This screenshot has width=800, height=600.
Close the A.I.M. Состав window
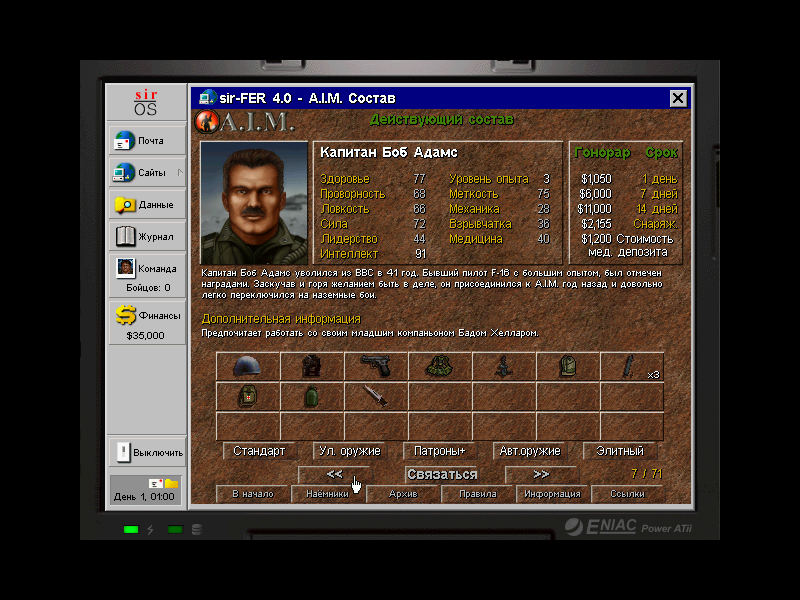coord(678,98)
